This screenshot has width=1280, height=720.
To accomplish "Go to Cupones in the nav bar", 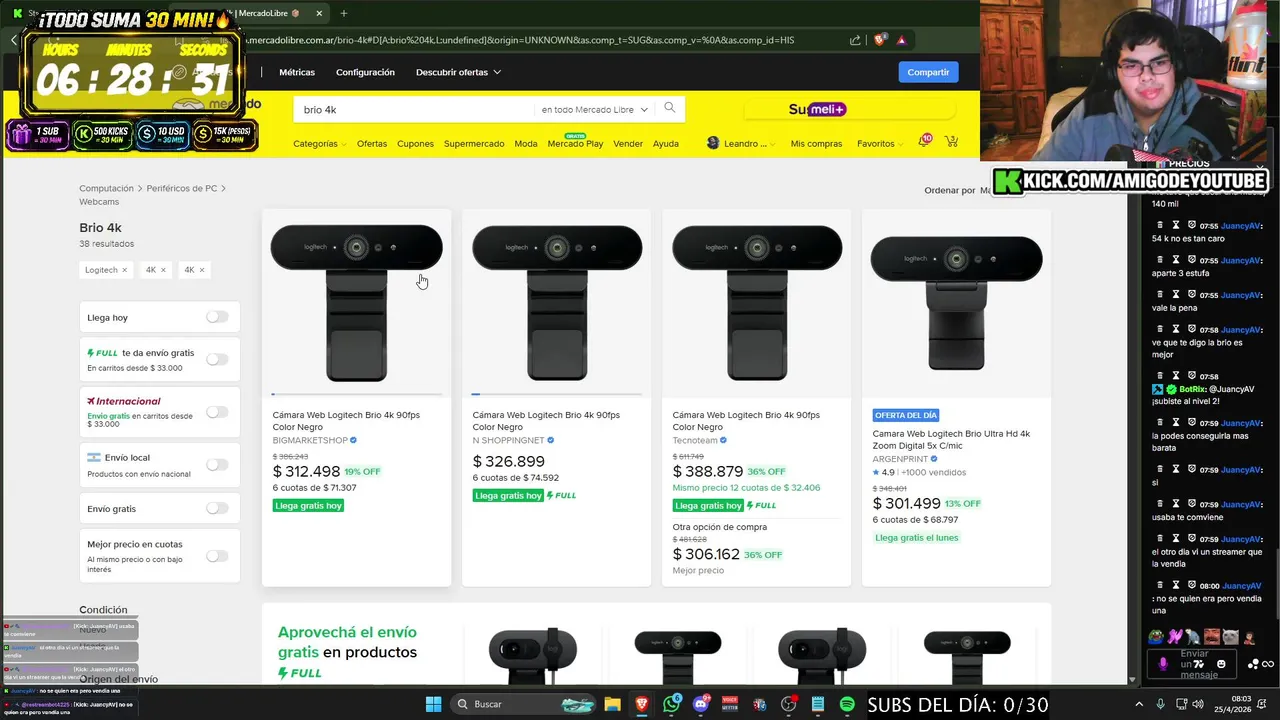I will click(x=415, y=143).
